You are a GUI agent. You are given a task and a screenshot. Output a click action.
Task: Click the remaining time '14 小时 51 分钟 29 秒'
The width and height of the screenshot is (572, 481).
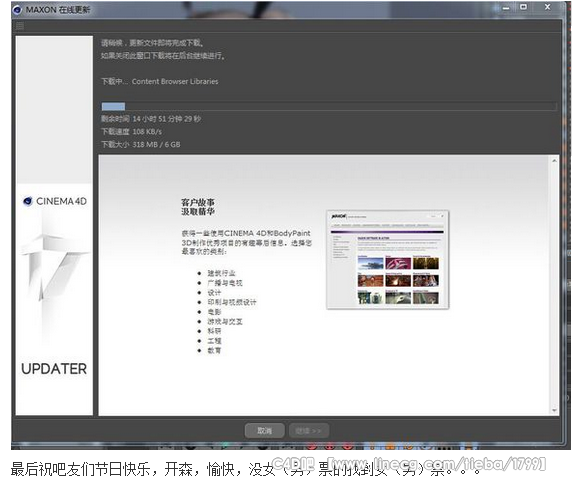pyautogui.click(x=167, y=119)
